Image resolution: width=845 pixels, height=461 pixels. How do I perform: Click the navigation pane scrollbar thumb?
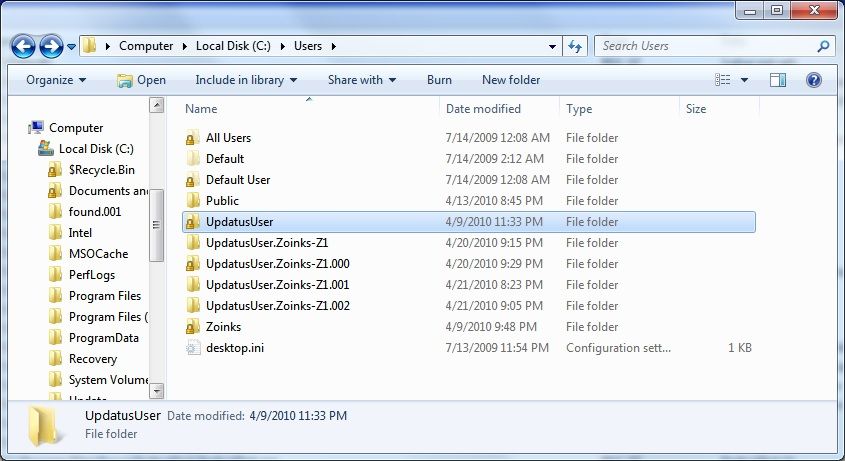click(156, 225)
